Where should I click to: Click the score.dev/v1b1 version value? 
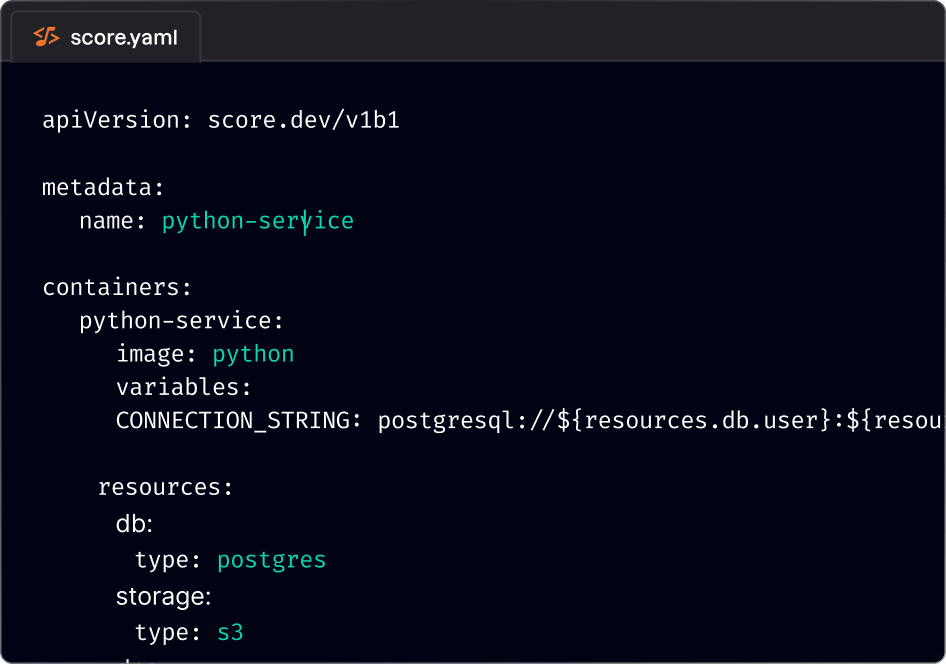point(303,121)
